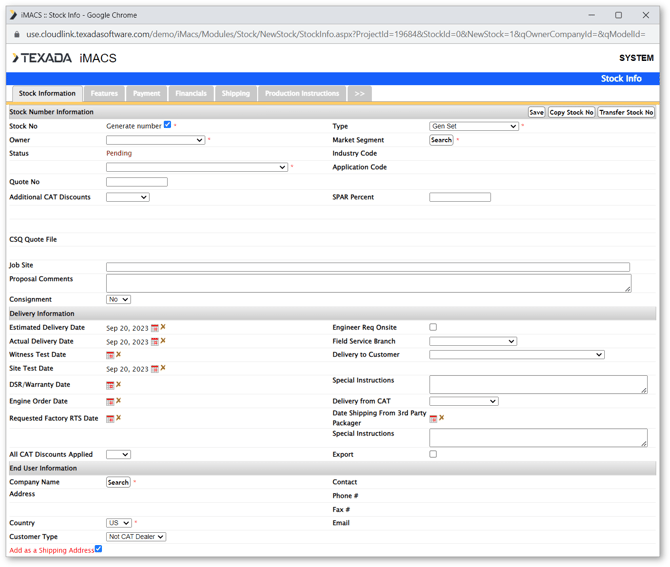Open the Consignment dropdown

tap(118, 299)
